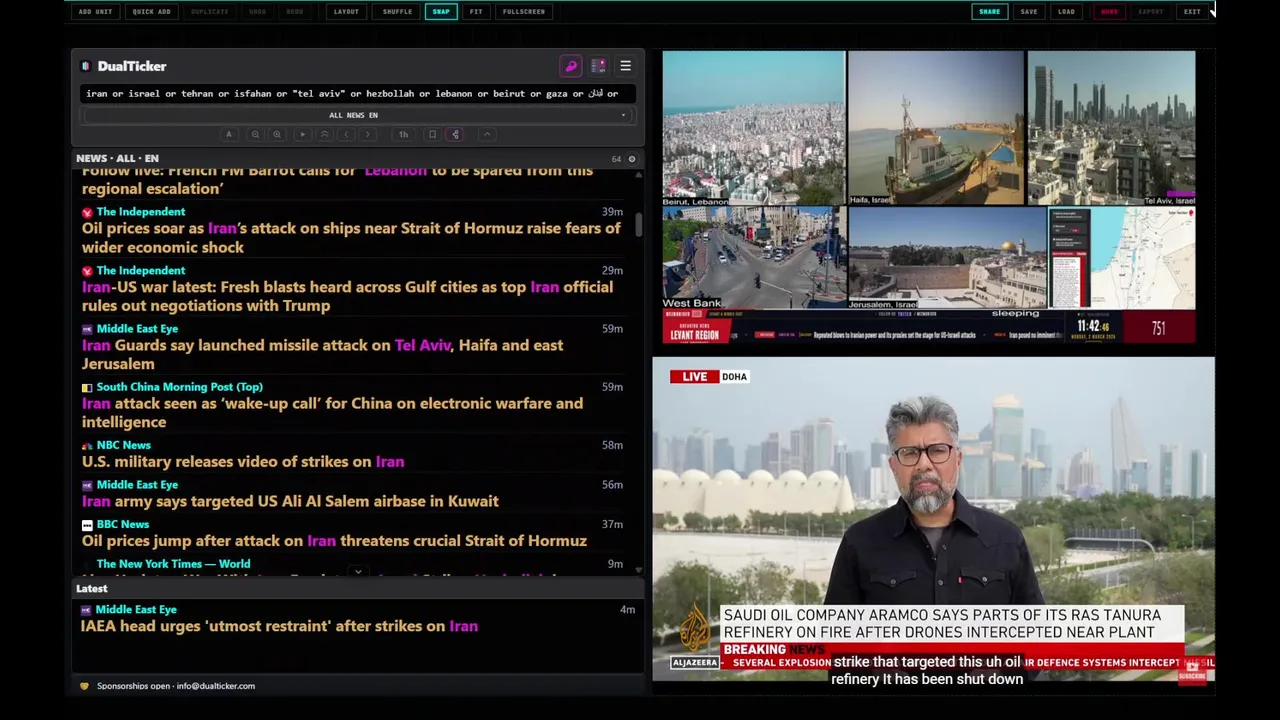Click the zoom out magnifier icon
The height and width of the screenshot is (720, 1280).
click(x=255, y=134)
